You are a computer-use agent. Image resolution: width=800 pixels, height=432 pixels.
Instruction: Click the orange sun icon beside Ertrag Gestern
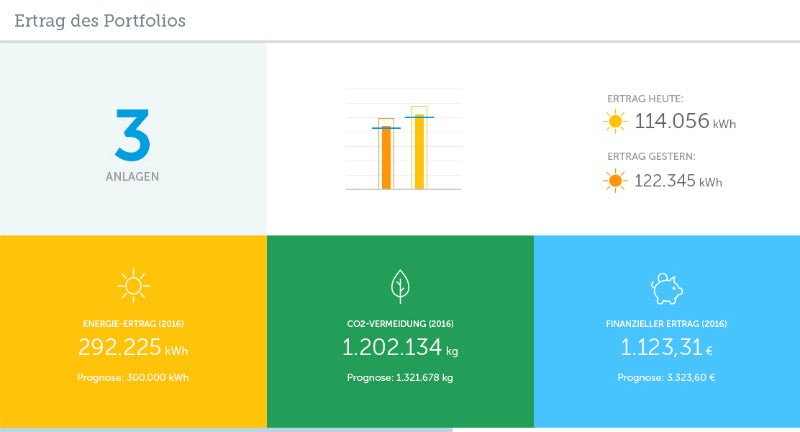(x=615, y=181)
